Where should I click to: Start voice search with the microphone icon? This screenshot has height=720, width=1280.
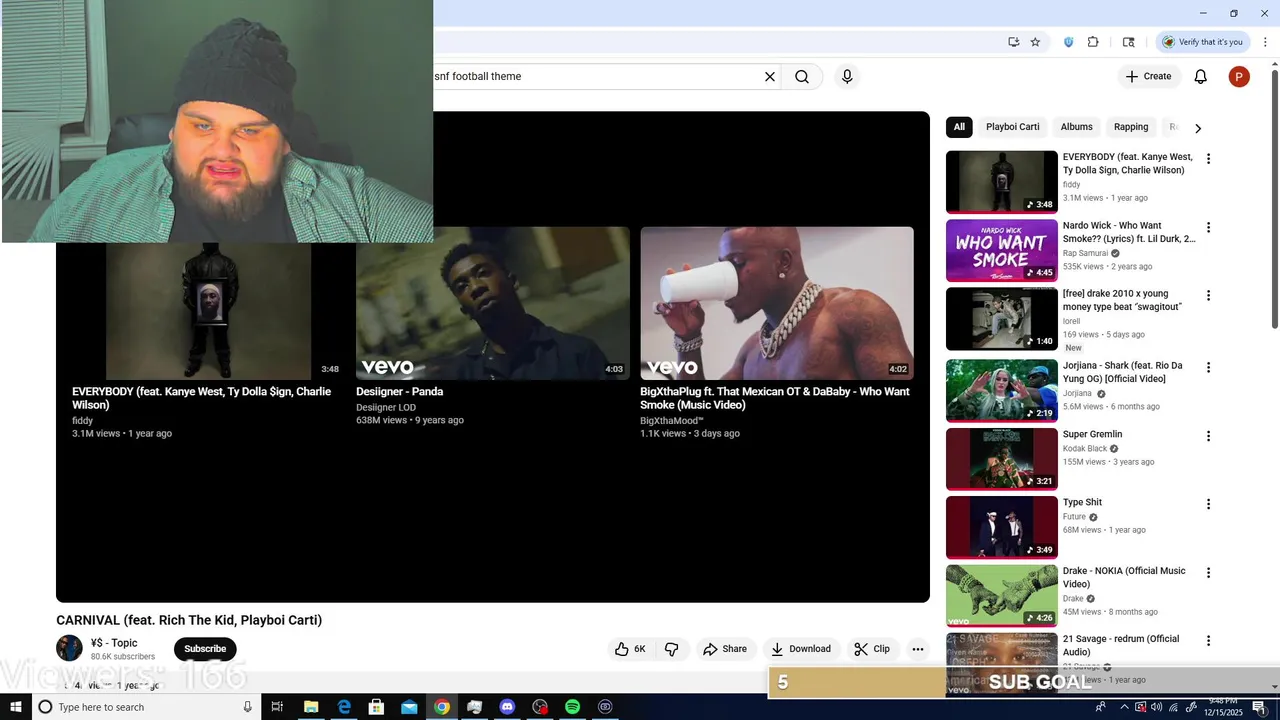(x=847, y=77)
